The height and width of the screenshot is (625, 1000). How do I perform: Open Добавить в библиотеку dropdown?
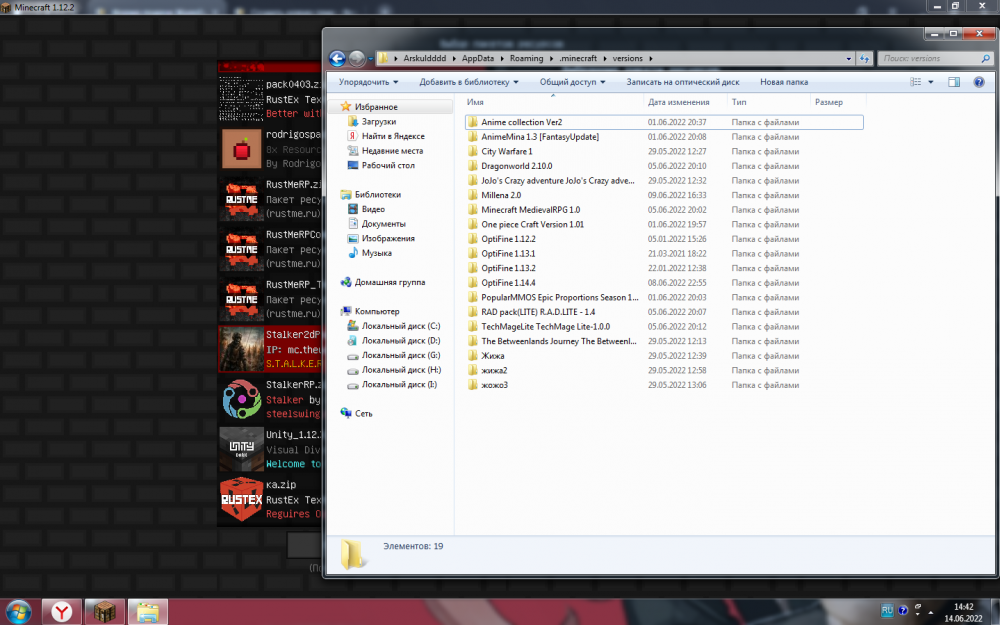click(x=469, y=82)
